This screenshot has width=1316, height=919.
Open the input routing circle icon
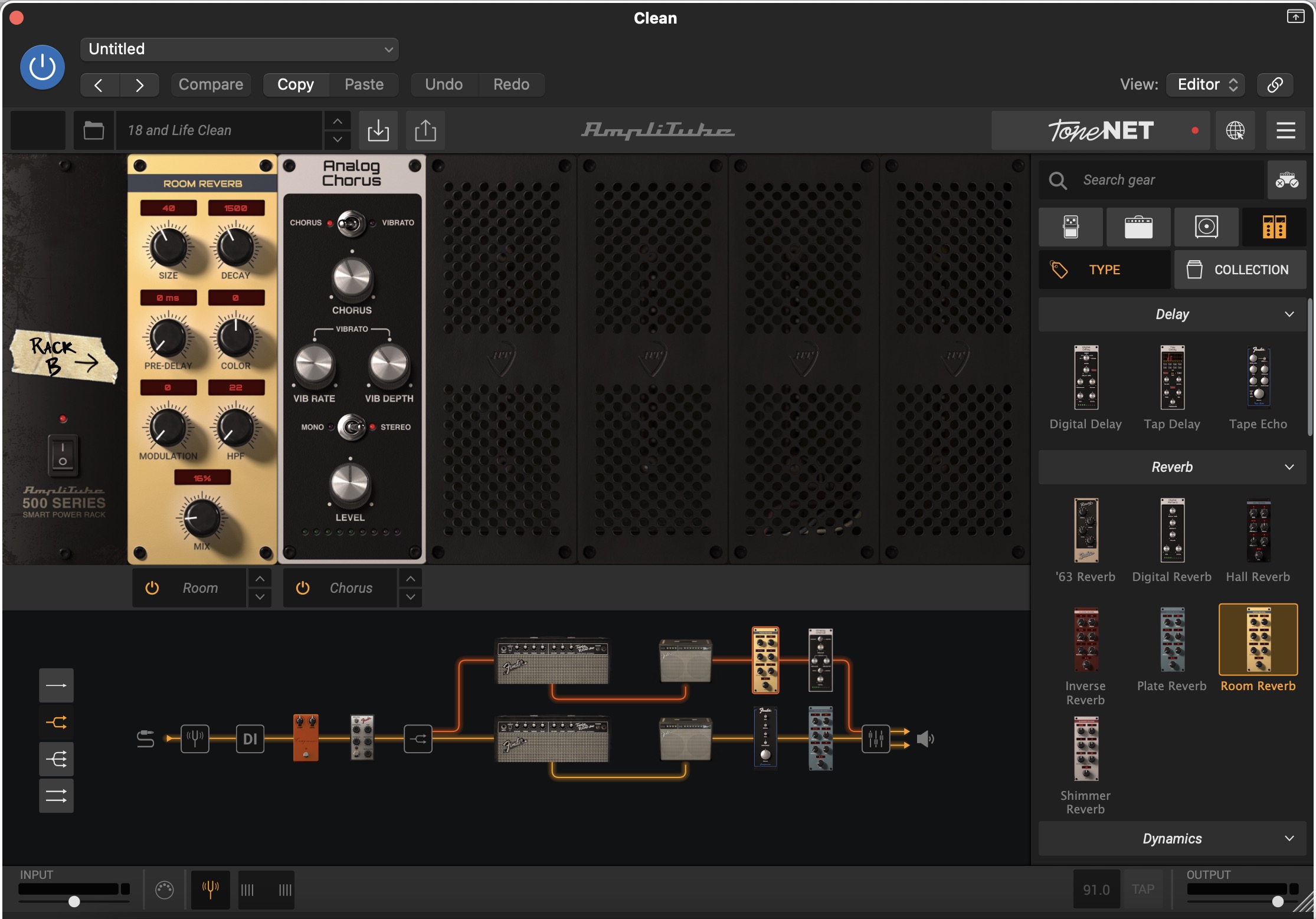(165, 890)
